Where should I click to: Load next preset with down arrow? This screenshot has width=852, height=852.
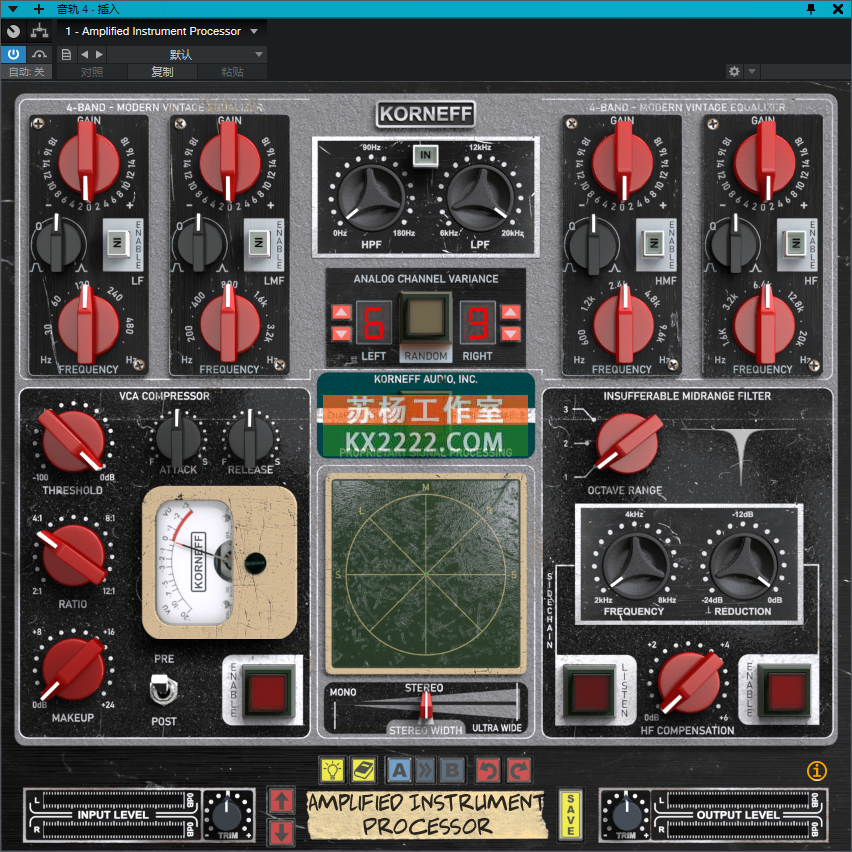coord(281,832)
